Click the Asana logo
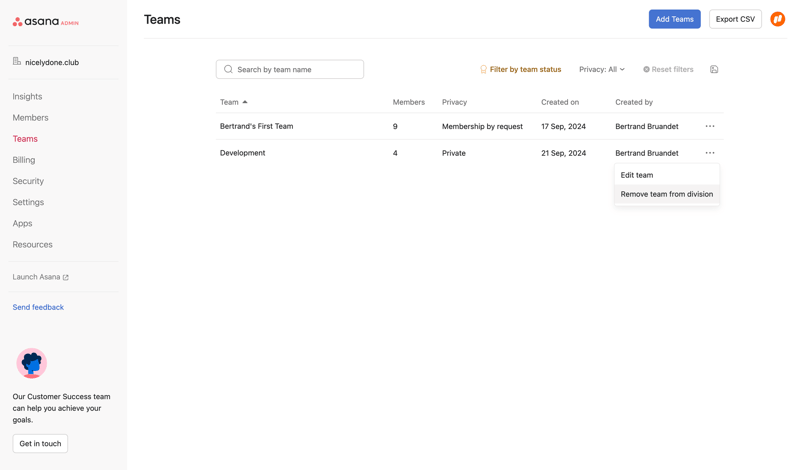The width and height of the screenshot is (800, 470). 45,21
